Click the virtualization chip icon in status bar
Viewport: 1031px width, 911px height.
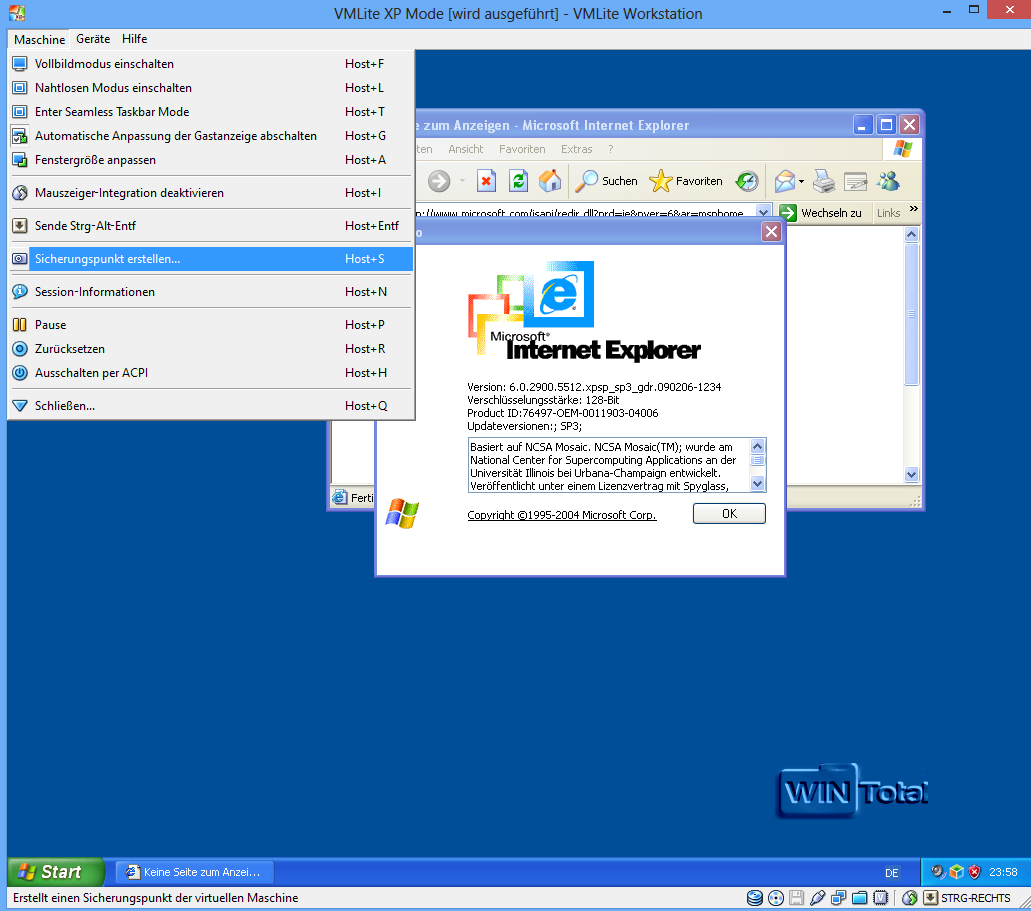(x=880, y=898)
